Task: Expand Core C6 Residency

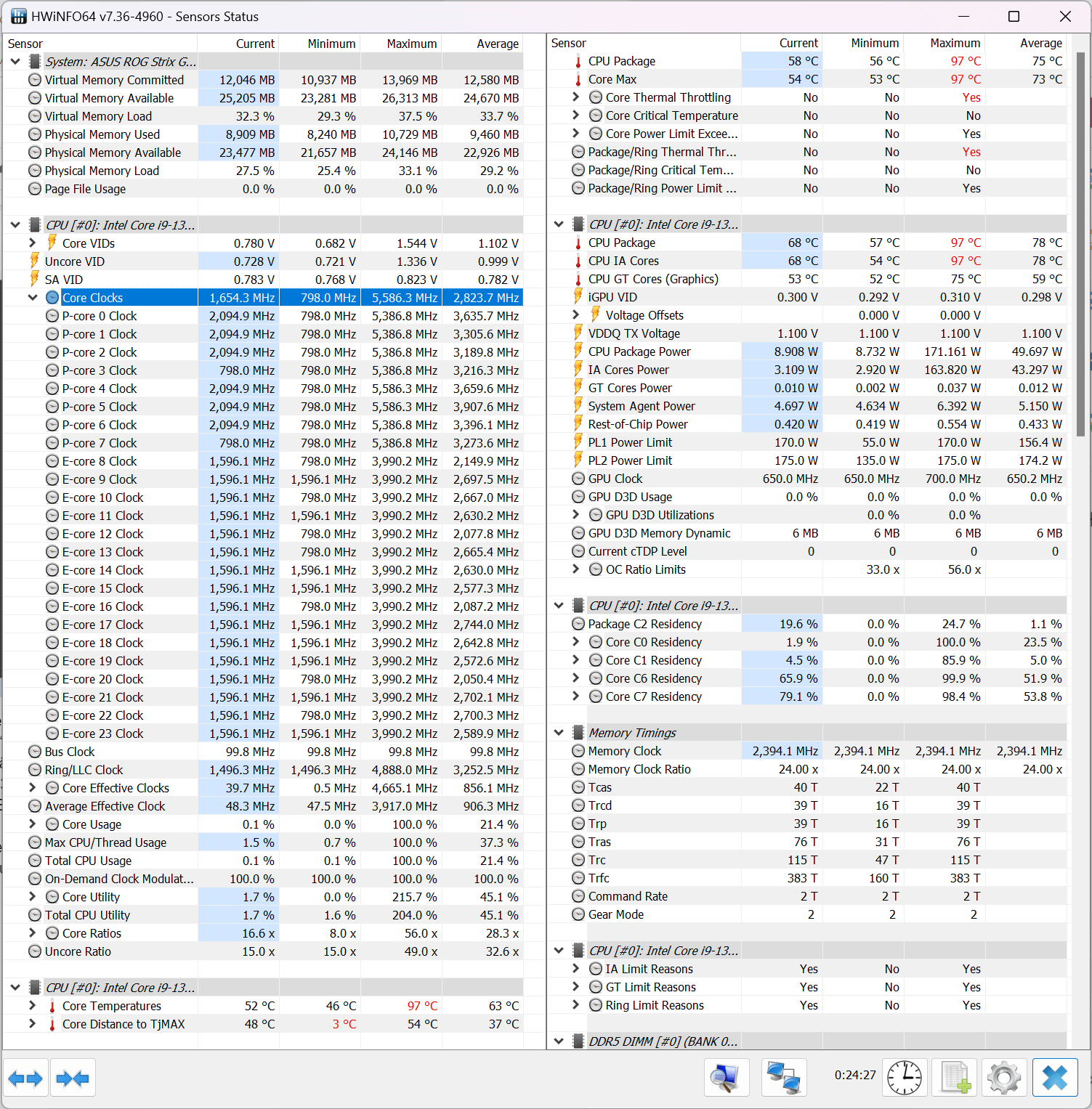Action: [575, 678]
